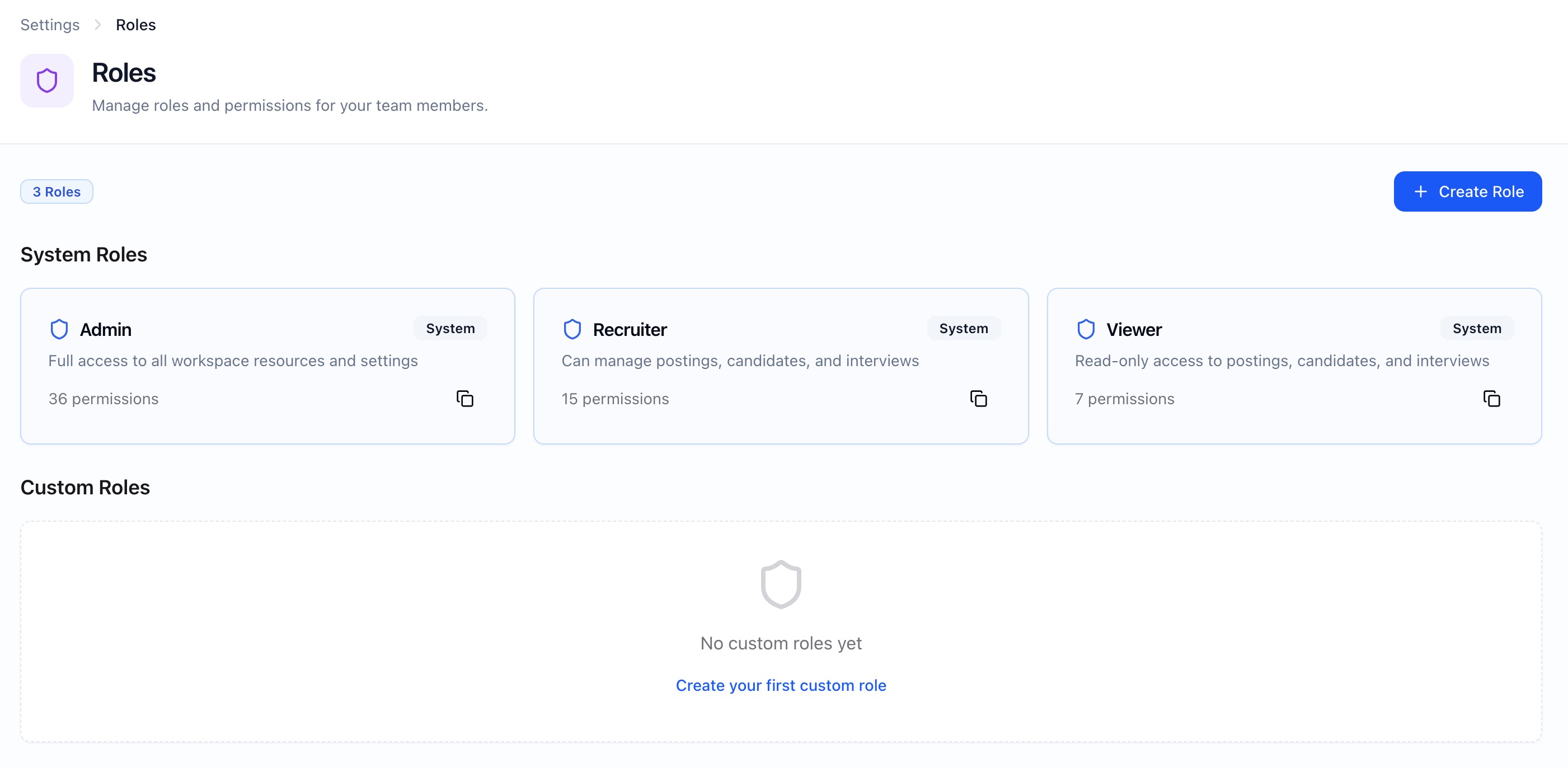
Task: Open the Recruiter role card title
Action: pos(630,329)
